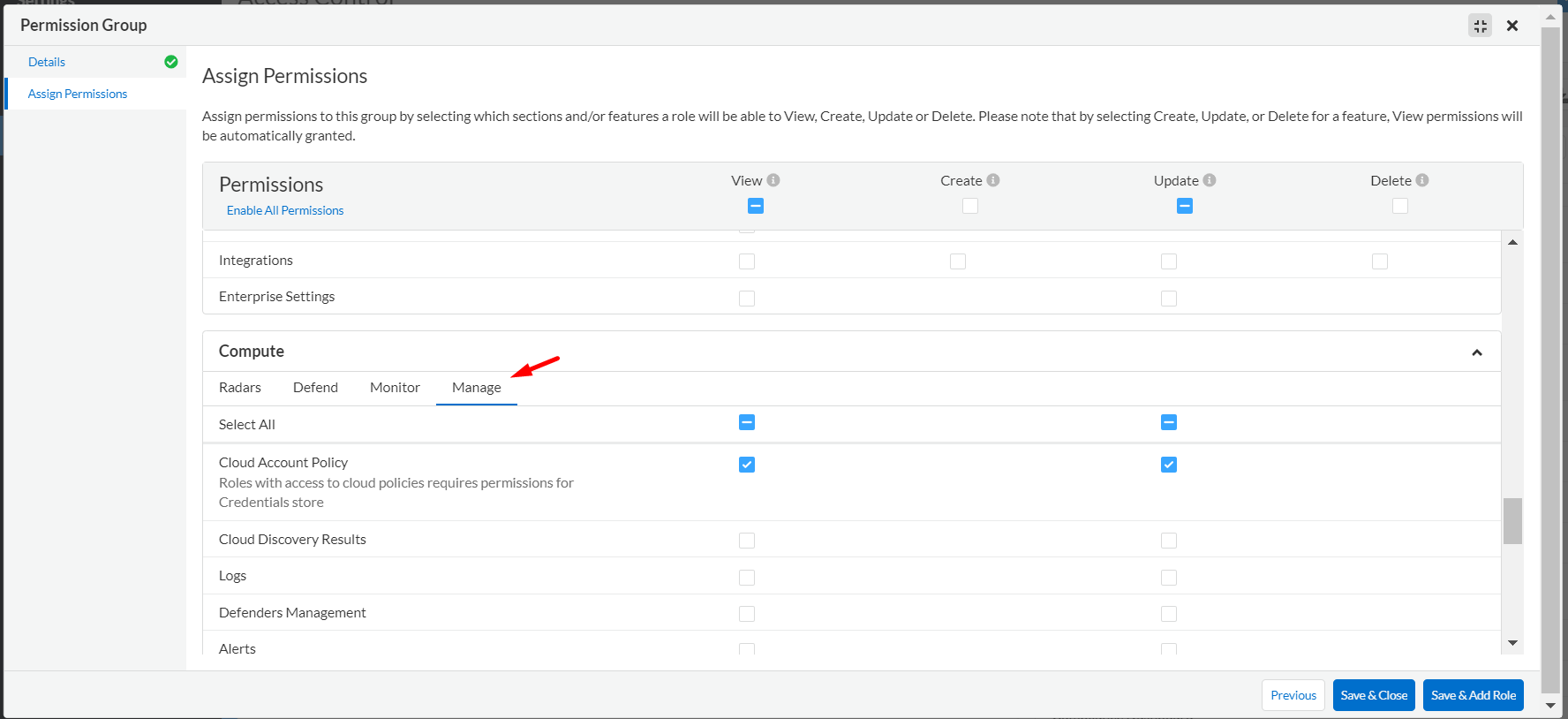Toggle the header Create checkbox

pos(970,206)
